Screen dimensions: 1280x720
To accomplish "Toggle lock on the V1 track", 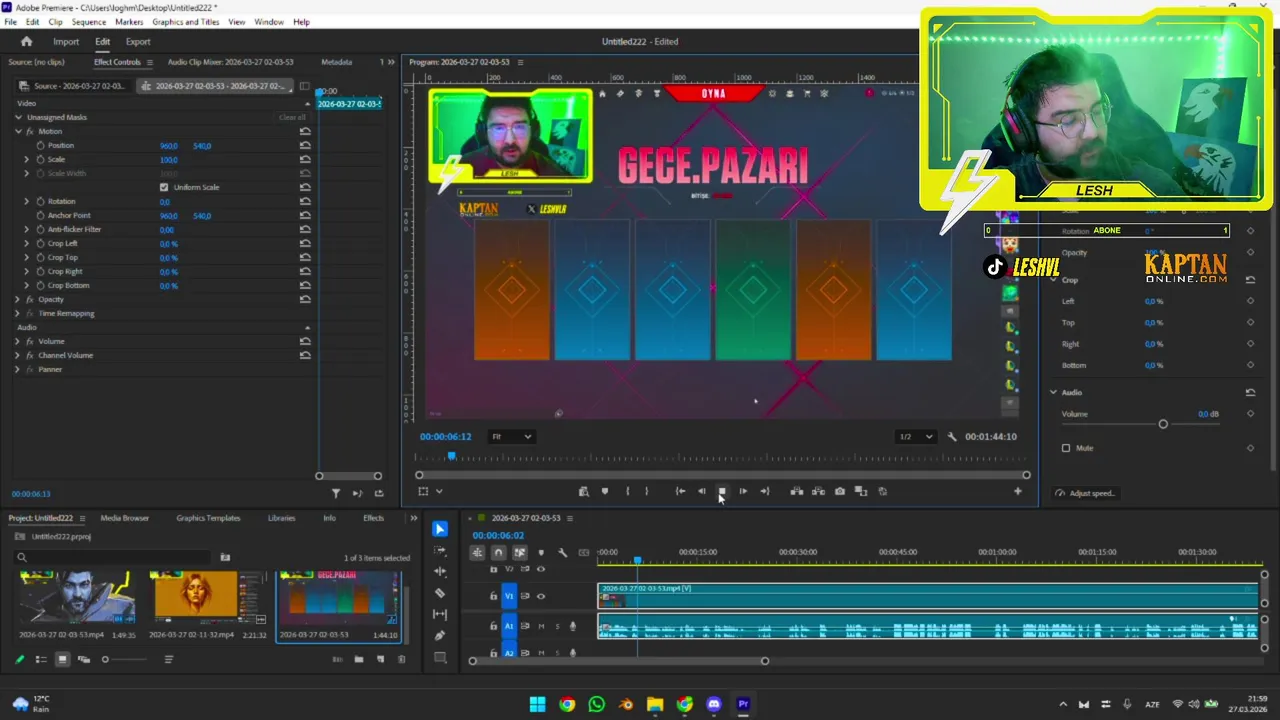I will [x=493, y=596].
